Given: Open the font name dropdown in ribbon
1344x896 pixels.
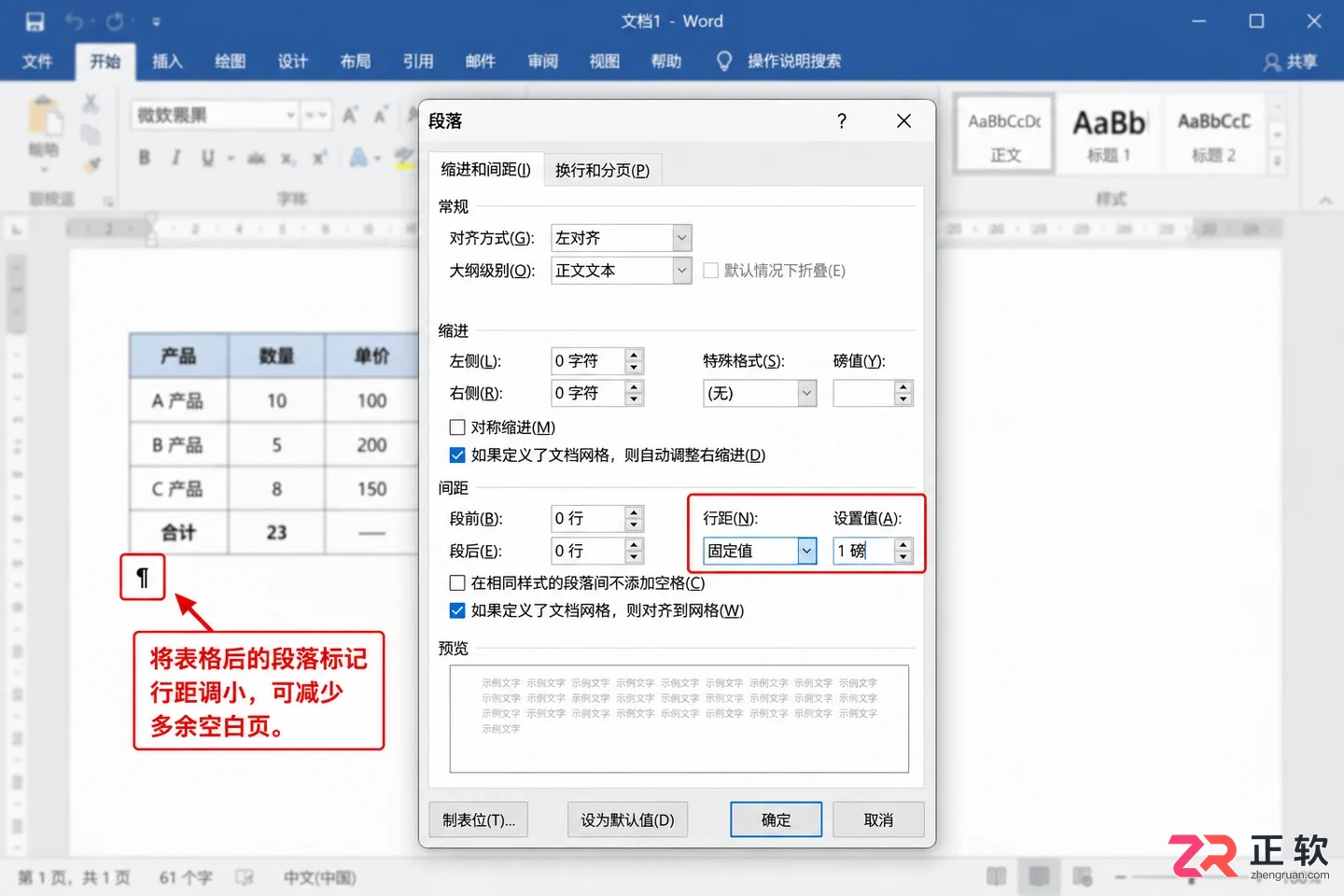Looking at the screenshot, I should pyautogui.click(x=291, y=116).
